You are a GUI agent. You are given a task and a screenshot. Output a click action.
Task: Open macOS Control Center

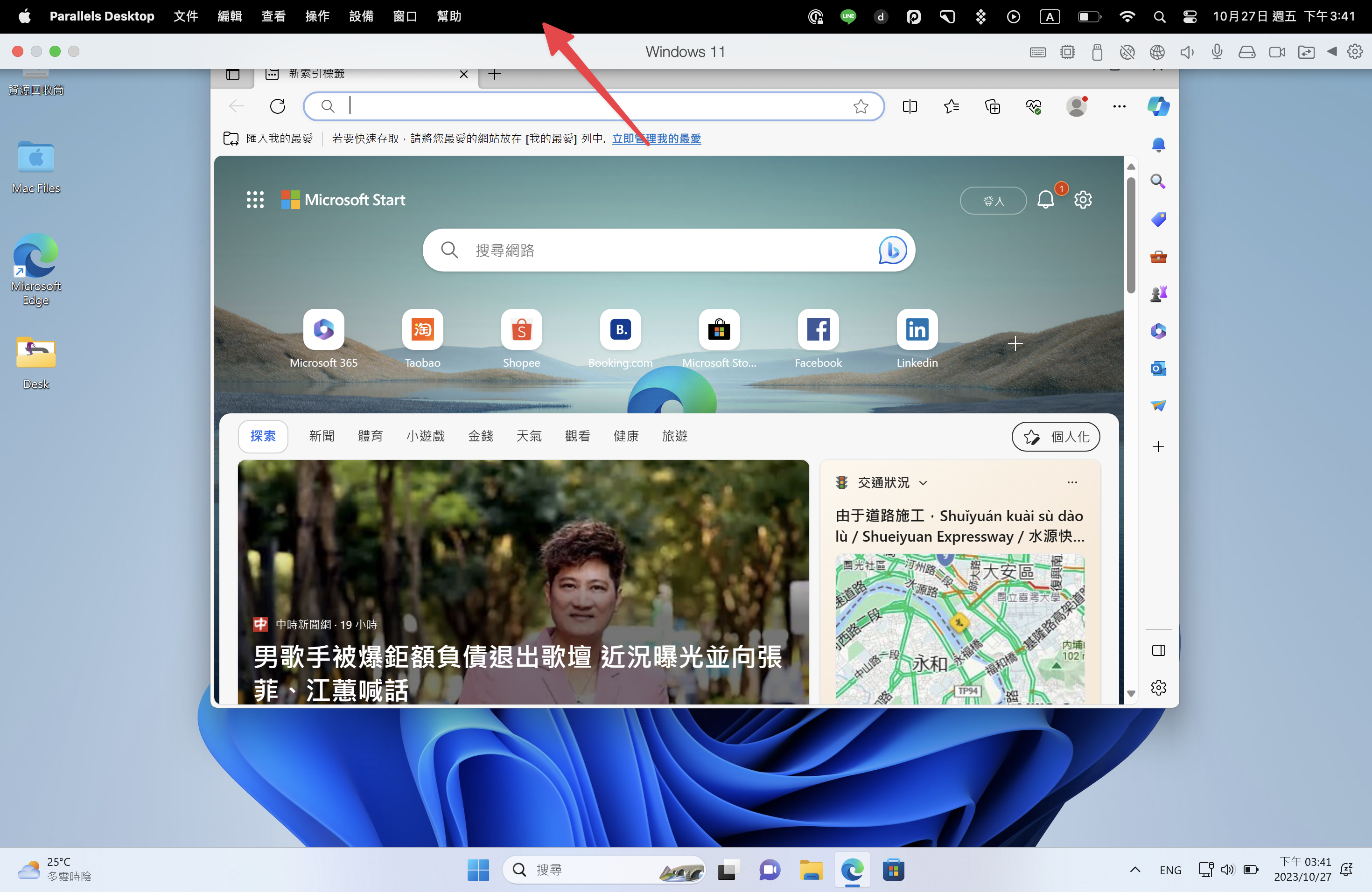(x=1189, y=17)
